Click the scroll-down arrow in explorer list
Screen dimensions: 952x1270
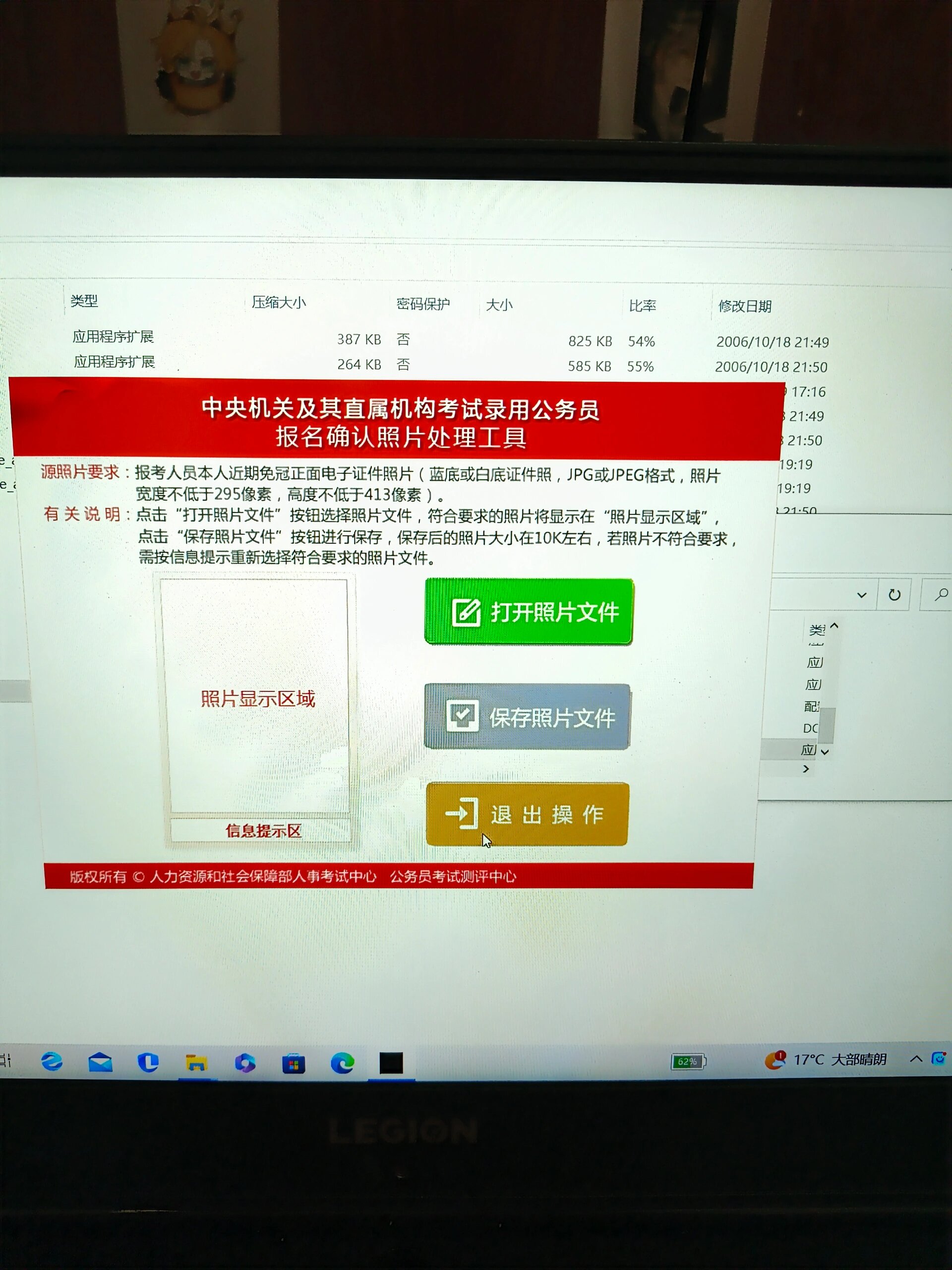point(825,752)
